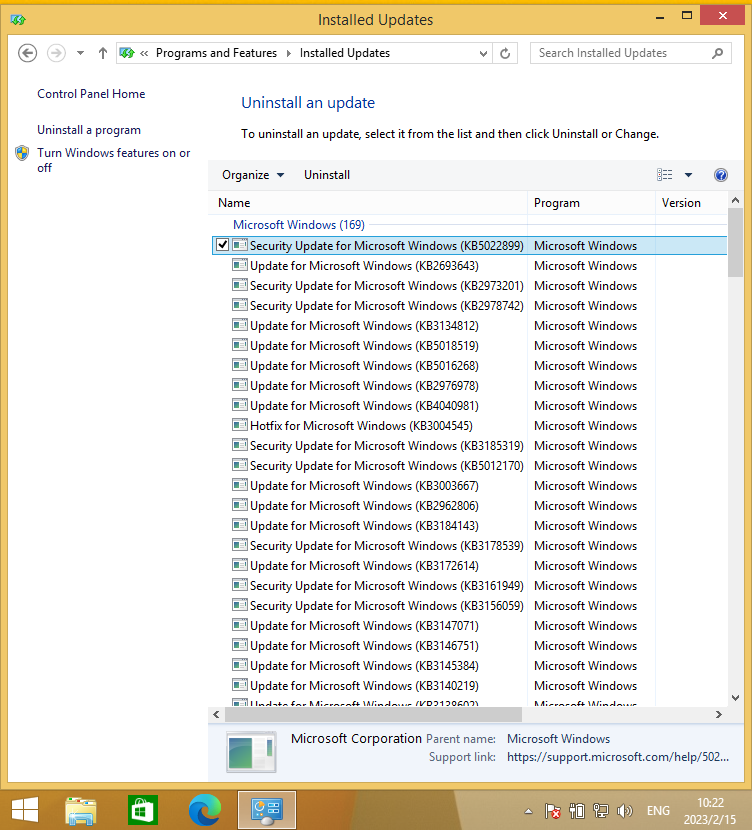
Task: Collapse the Microsoft Windows (169) group
Action: pos(298,224)
